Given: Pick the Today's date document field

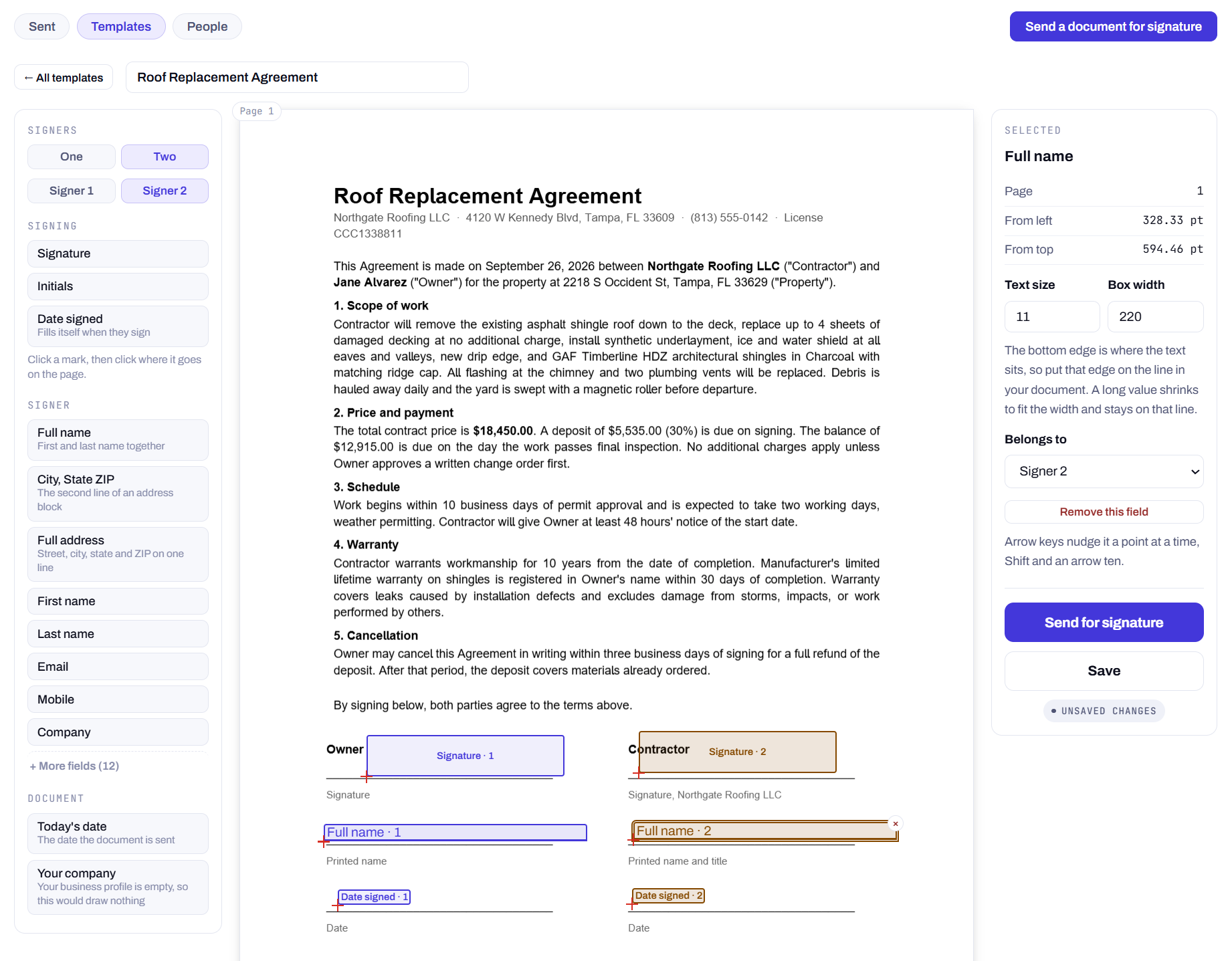Looking at the screenshot, I should 118,833.
